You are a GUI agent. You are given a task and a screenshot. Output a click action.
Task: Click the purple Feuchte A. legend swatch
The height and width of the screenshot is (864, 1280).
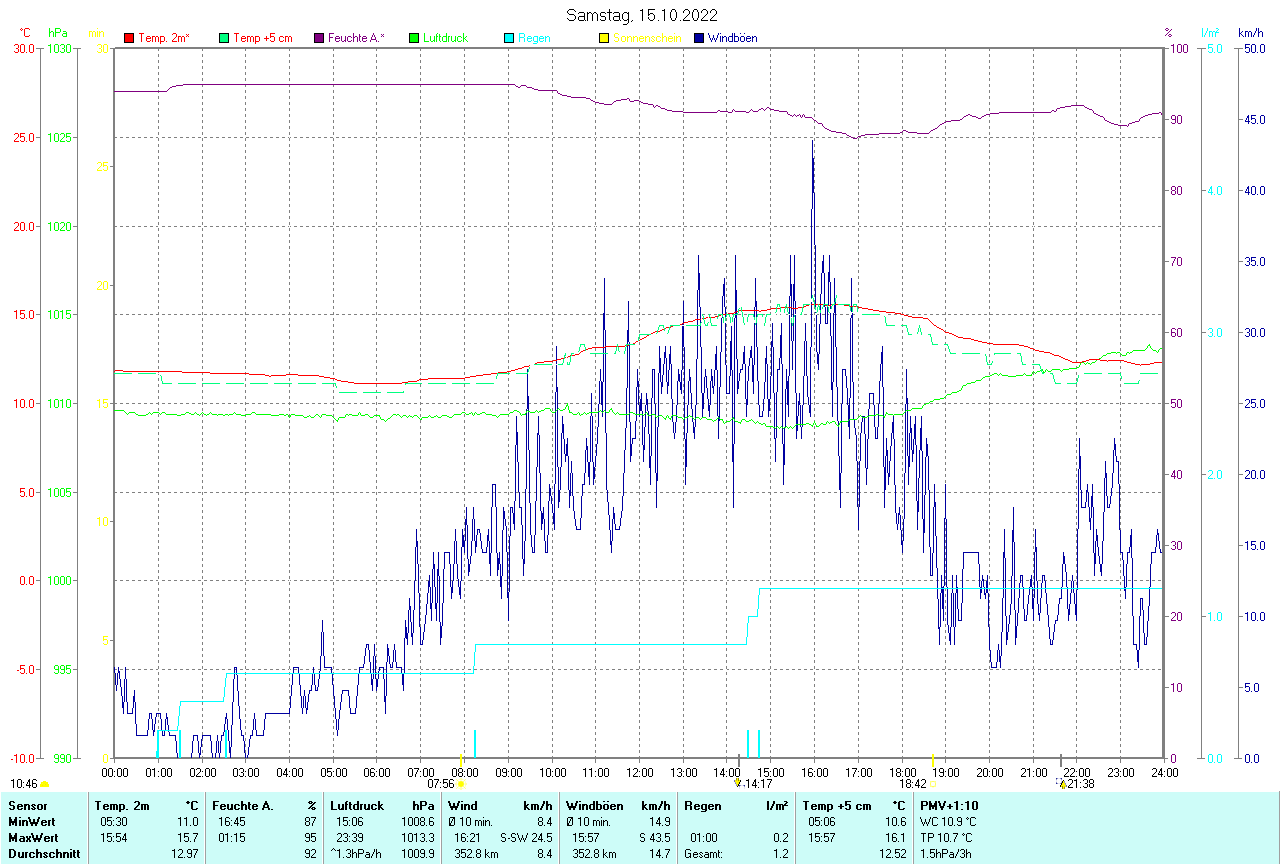319,38
